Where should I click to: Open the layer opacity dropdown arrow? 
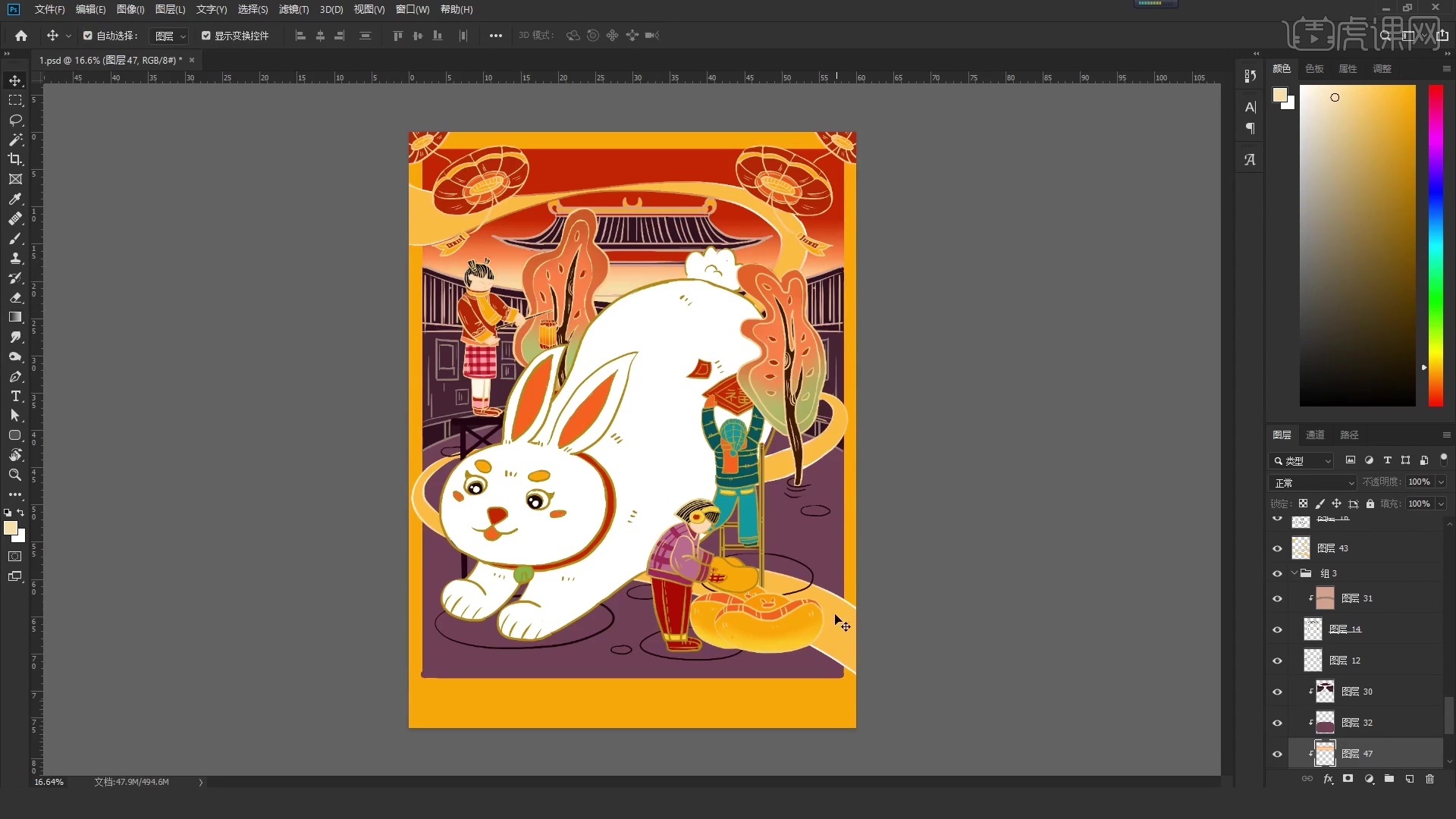1441,482
